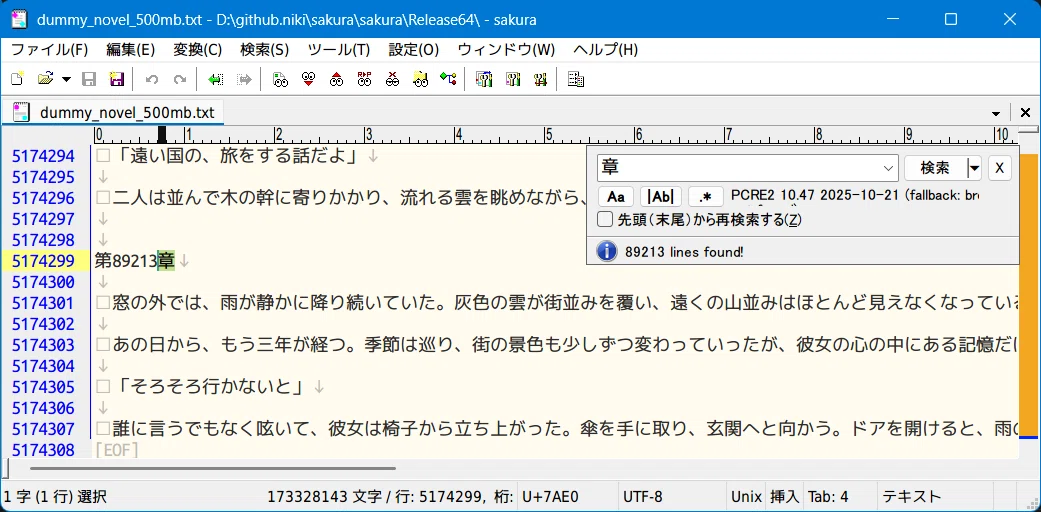Open the ツール(T) menu
Screen dimensions: 1041x512
pyautogui.click(x=339, y=50)
